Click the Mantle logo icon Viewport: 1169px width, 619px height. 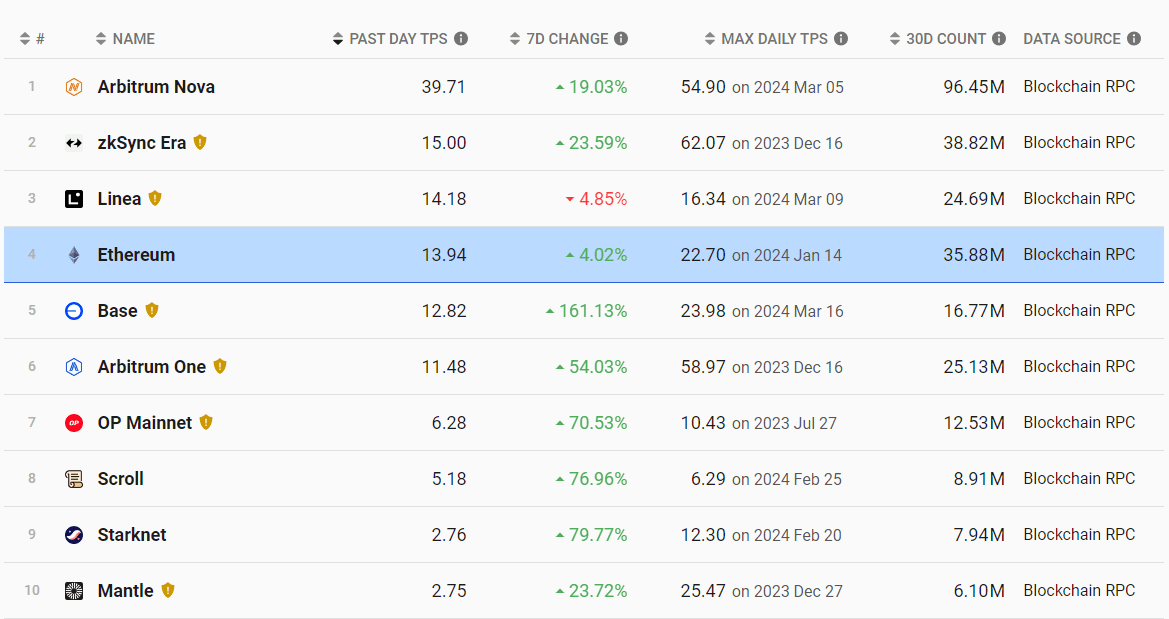(74, 591)
